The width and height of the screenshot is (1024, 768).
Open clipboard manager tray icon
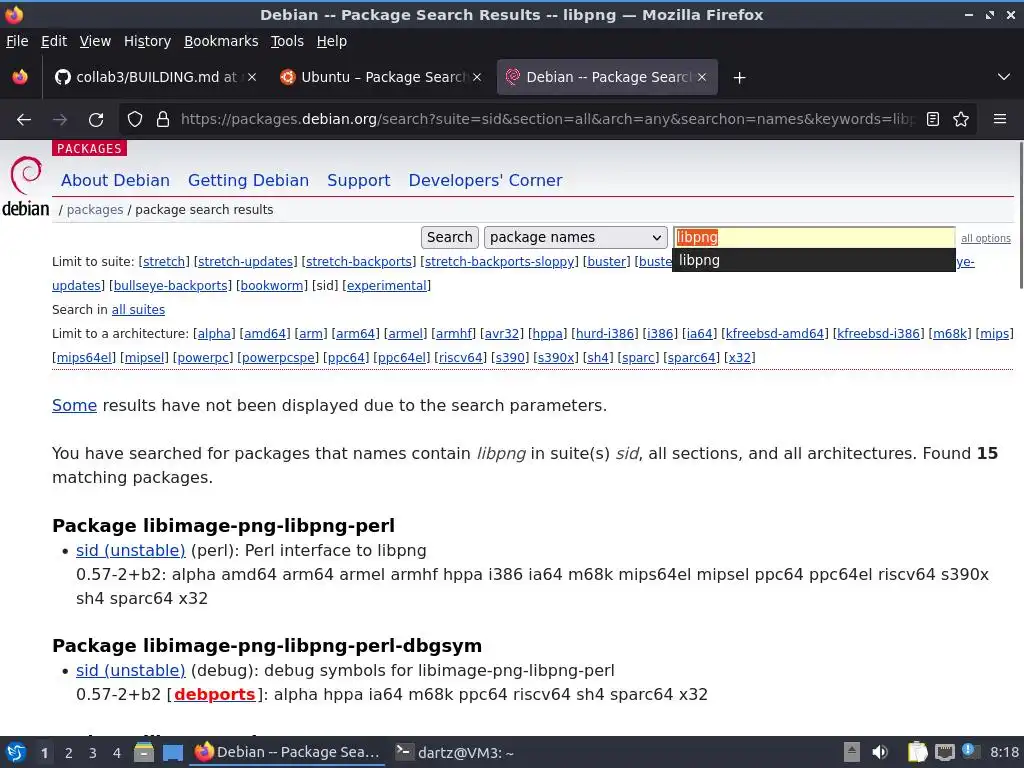917,752
